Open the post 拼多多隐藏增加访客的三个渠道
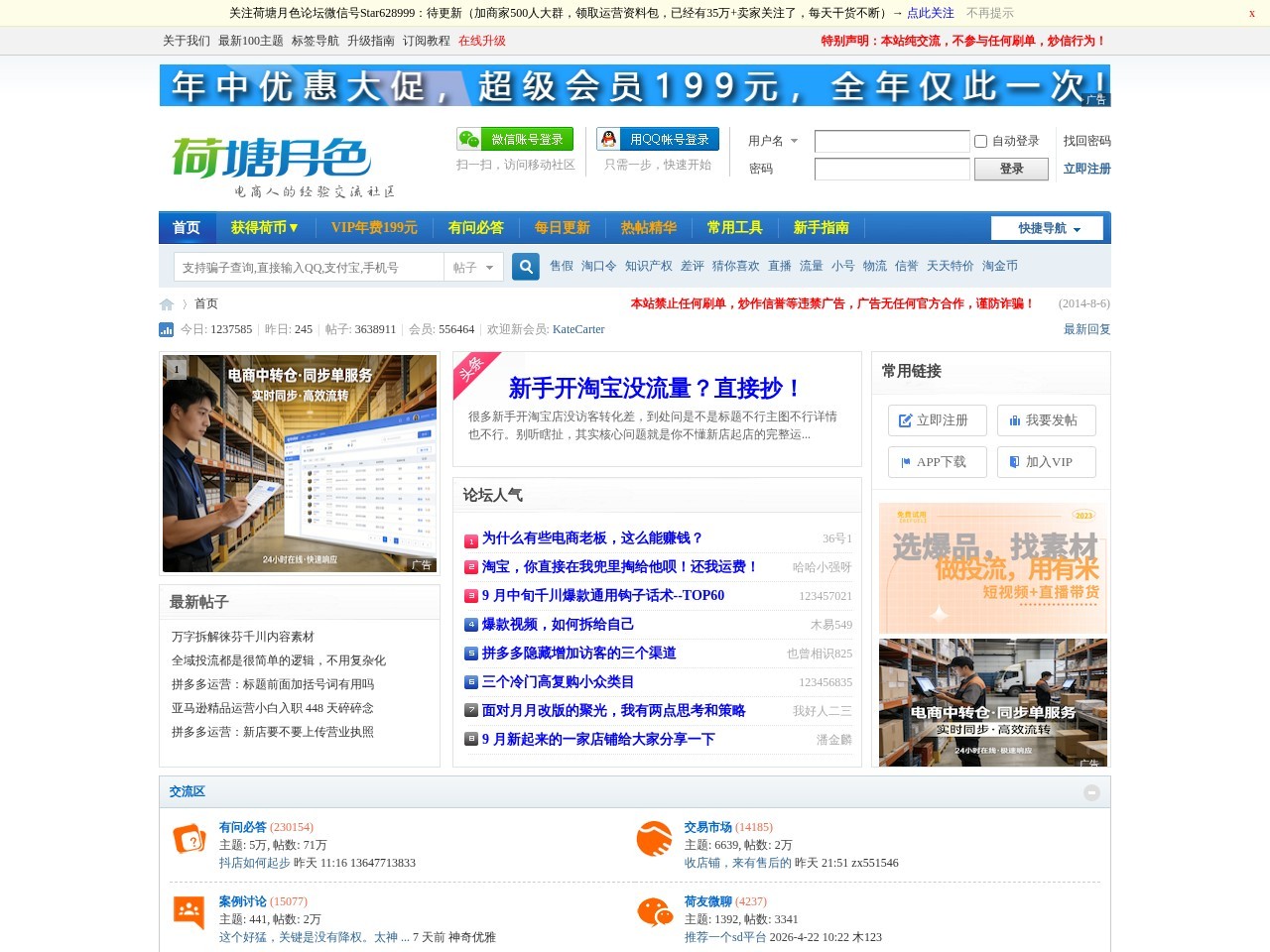 [x=579, y=653]
